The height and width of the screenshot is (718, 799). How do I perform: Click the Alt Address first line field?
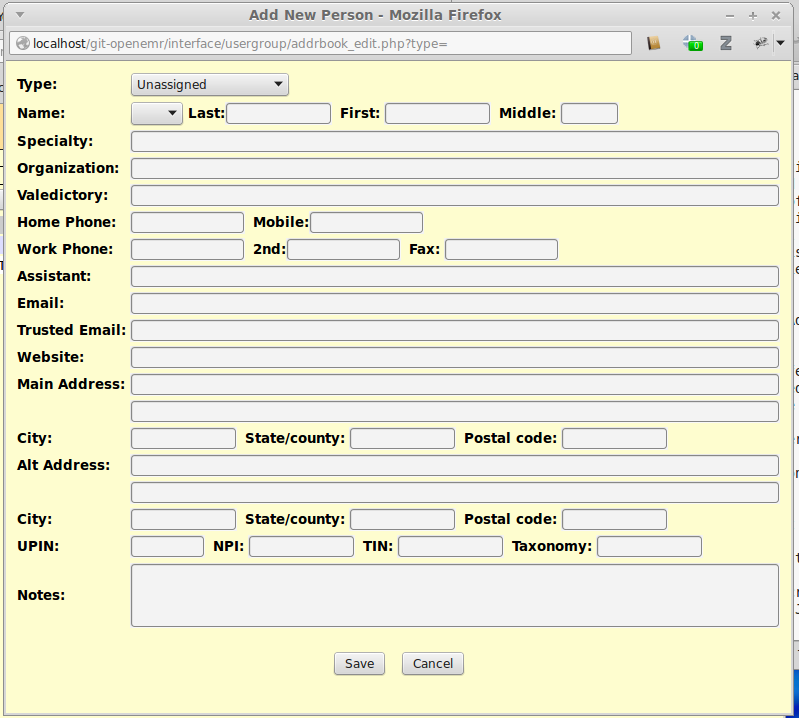coord(455,465)
